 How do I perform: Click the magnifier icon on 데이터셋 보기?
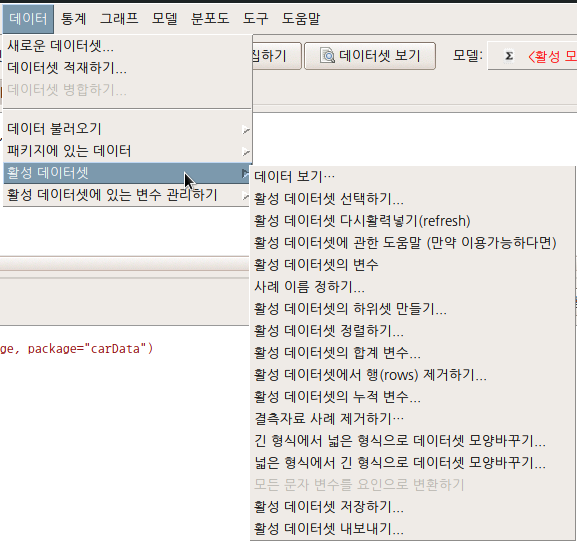pyautogui.click(x=327, y=56)
